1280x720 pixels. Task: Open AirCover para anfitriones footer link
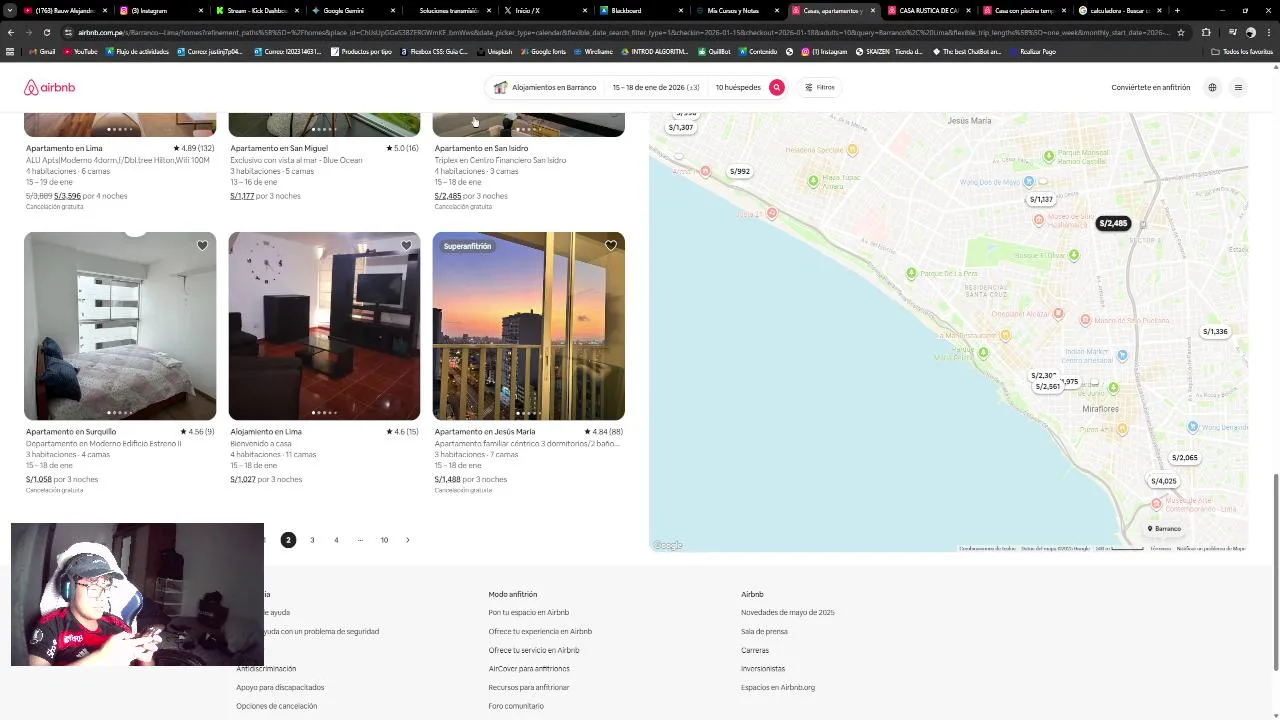529,668
